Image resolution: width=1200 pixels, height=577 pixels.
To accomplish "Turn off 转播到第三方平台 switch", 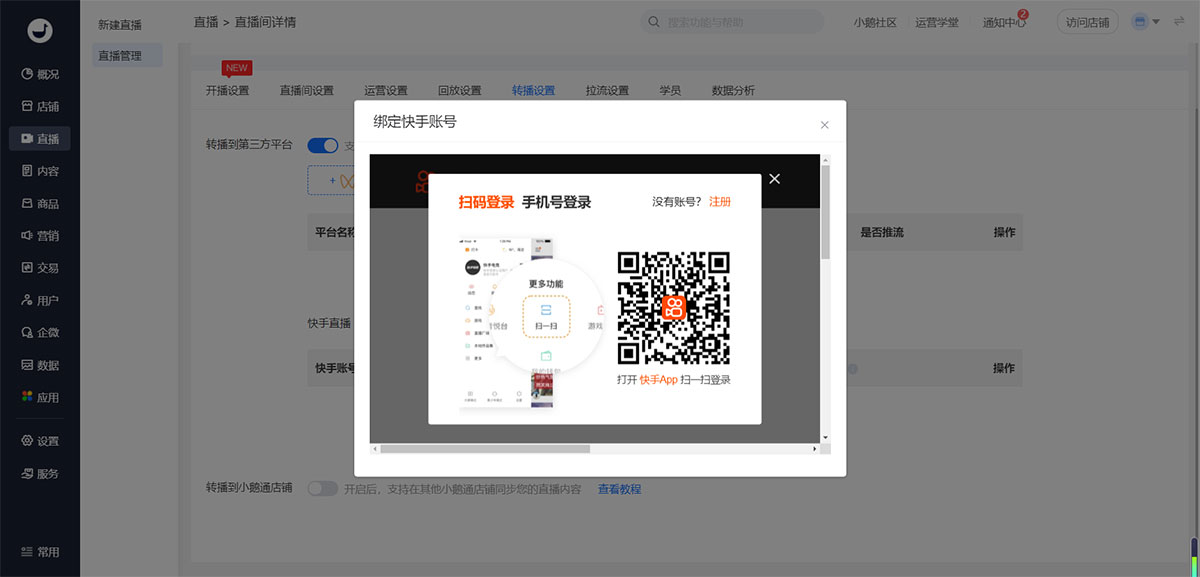I will pyautogui.click(x=323, y=145).
